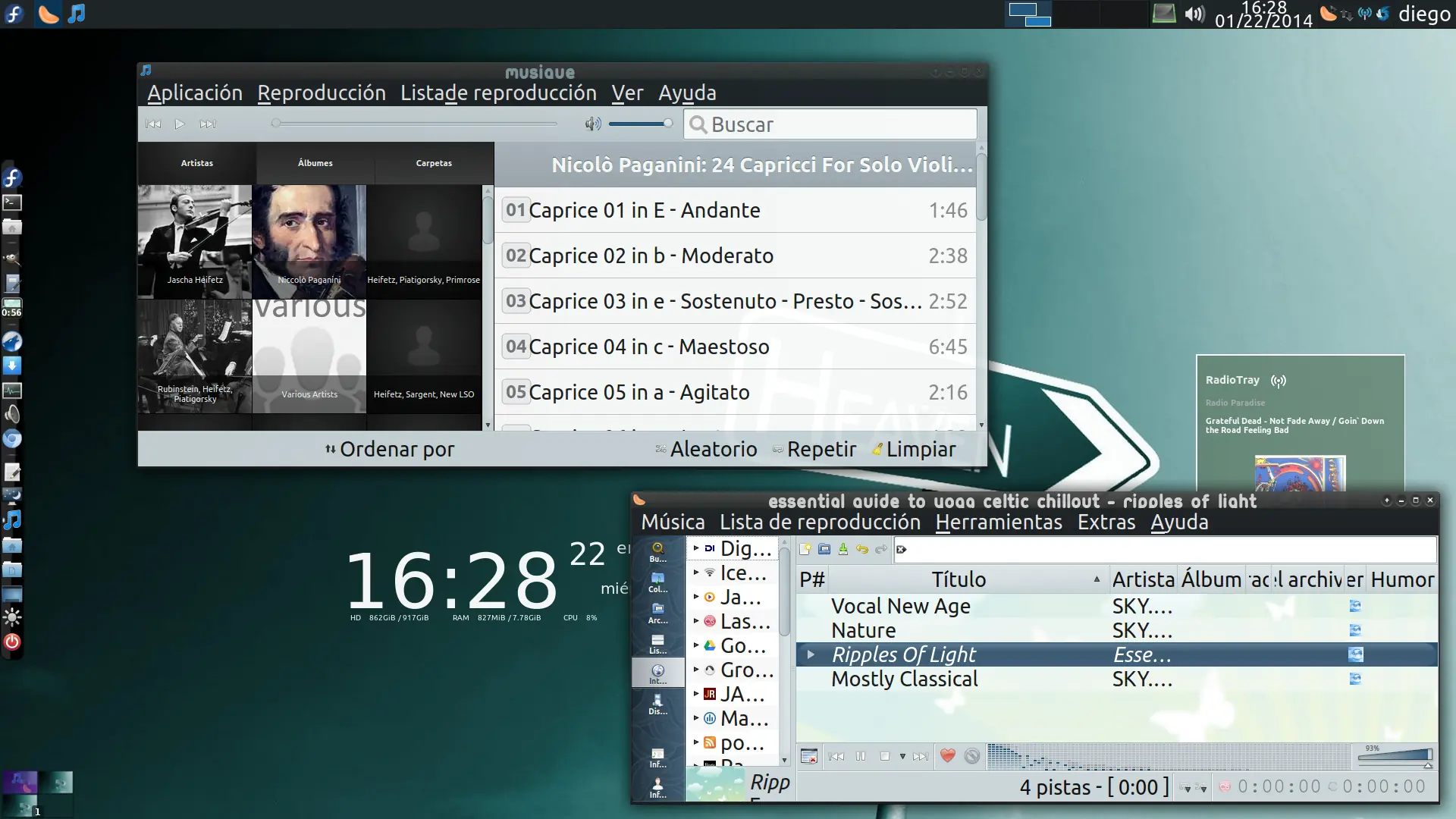Click the save playlist icon

point(843,549)
